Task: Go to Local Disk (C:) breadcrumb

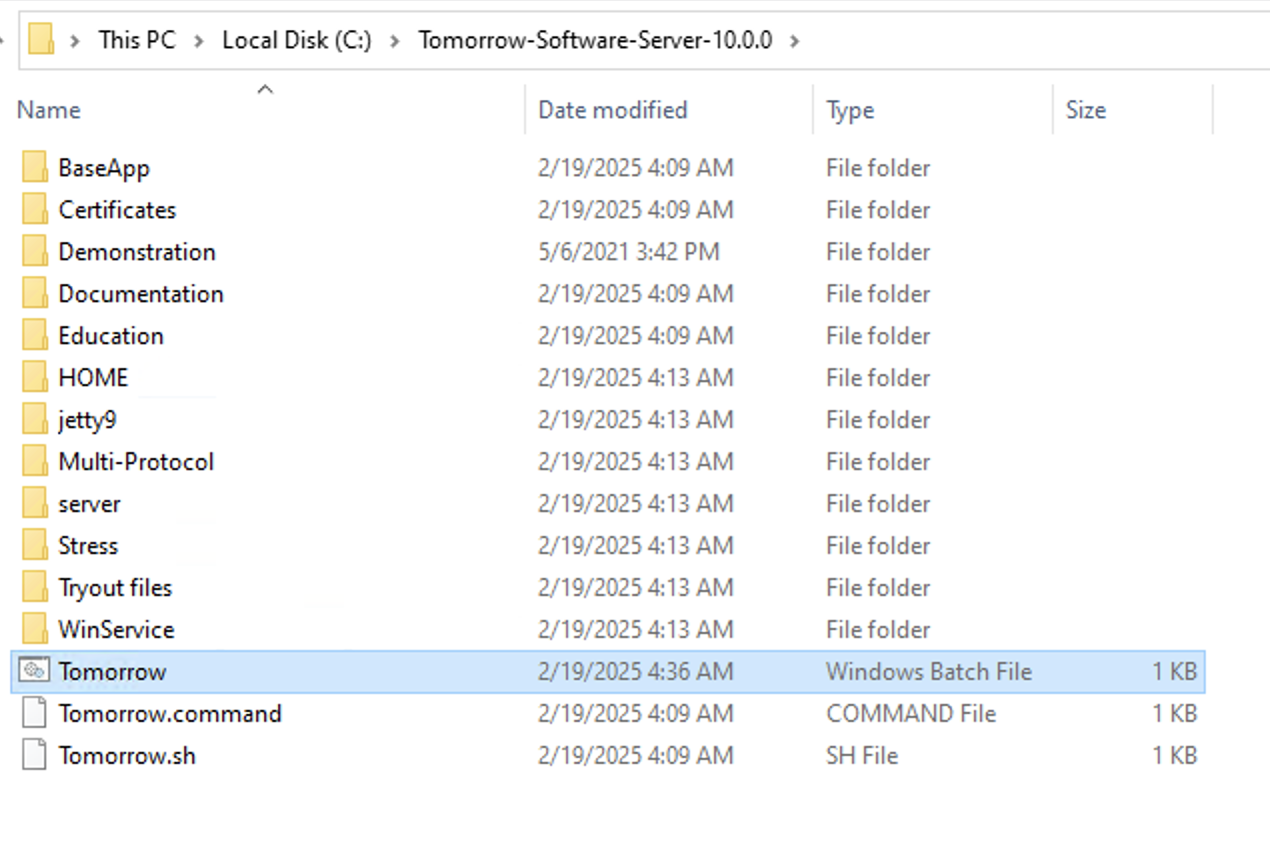Action: tap(296, 41)
